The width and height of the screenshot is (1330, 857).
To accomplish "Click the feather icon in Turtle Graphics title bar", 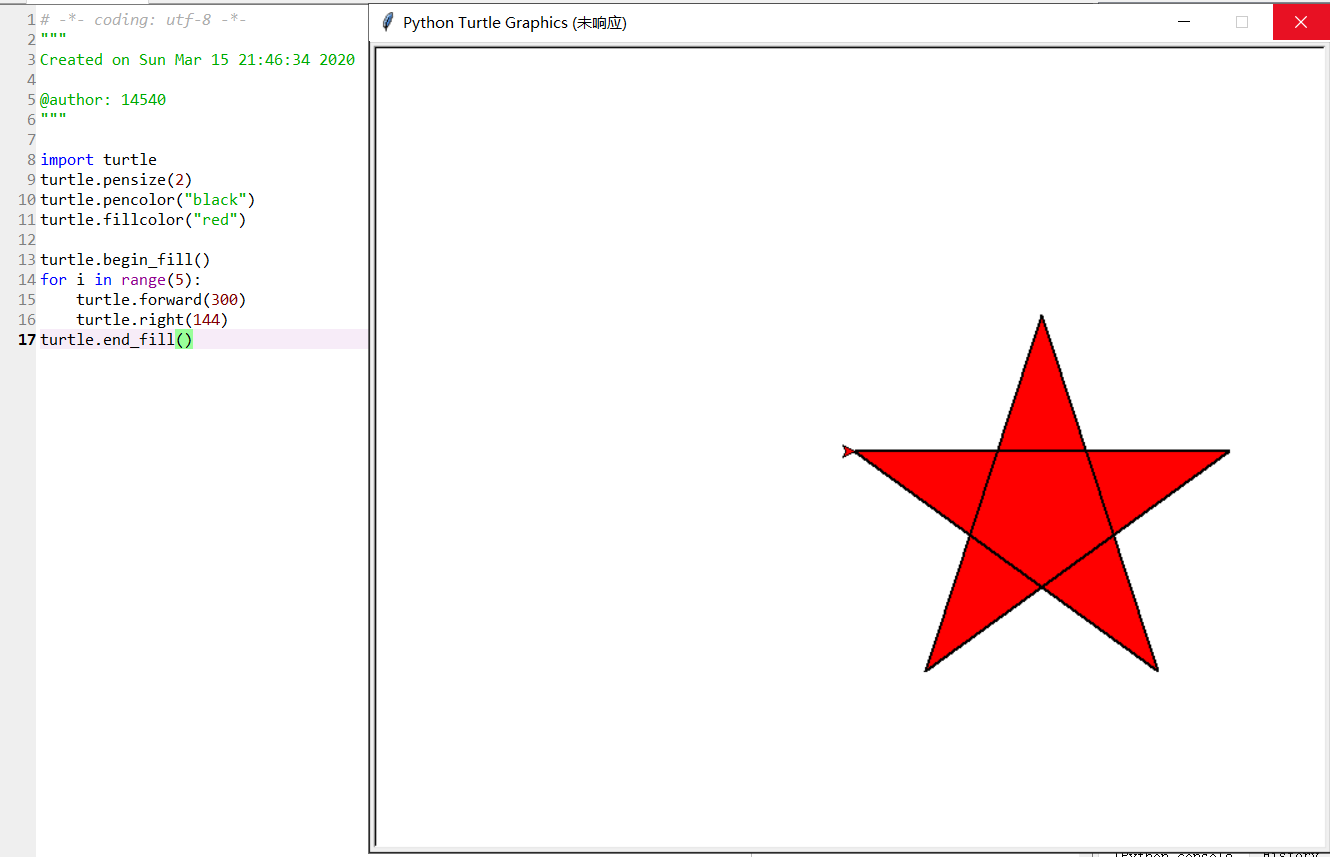I will pyautogui.click(x=388, y=22).
